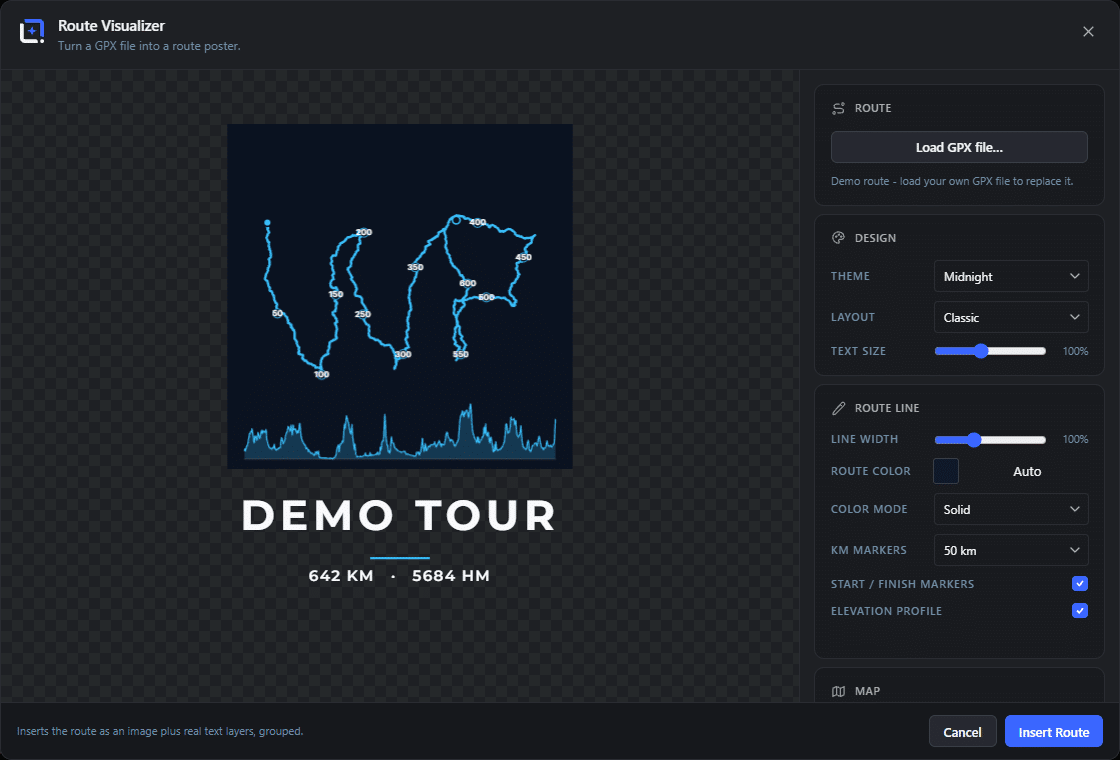The width and height of the screenshot is (1120, 760).
Task: Click the Design palette icon
Action: (x=839, y=238)
